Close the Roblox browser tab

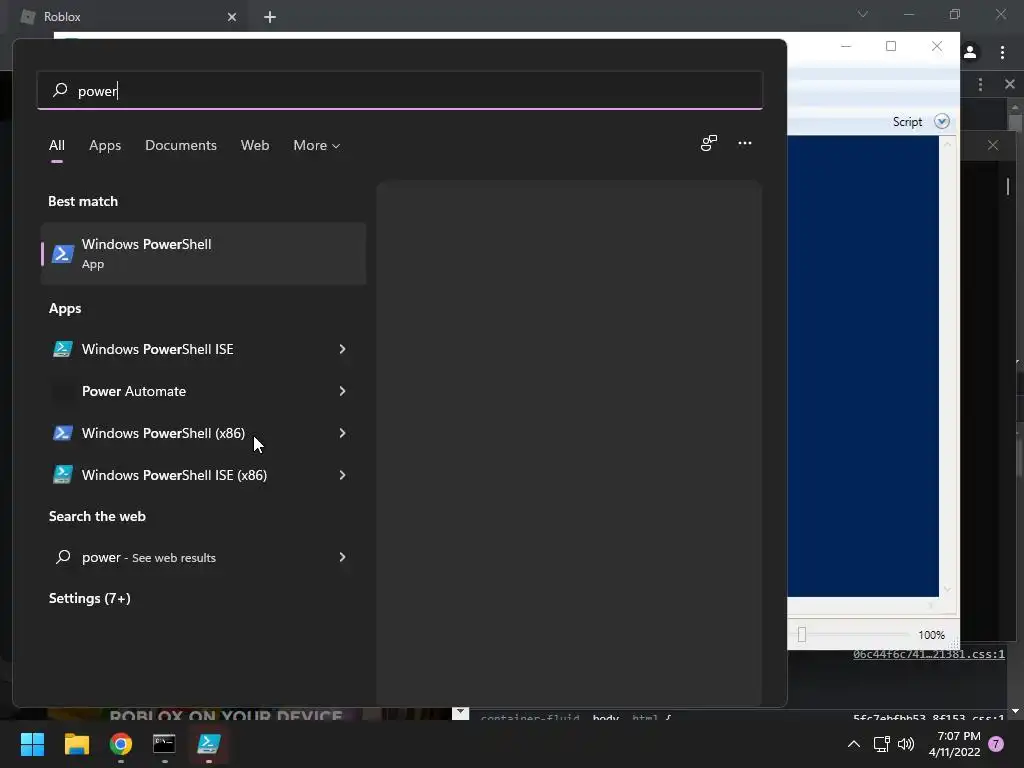pos(232,17)
